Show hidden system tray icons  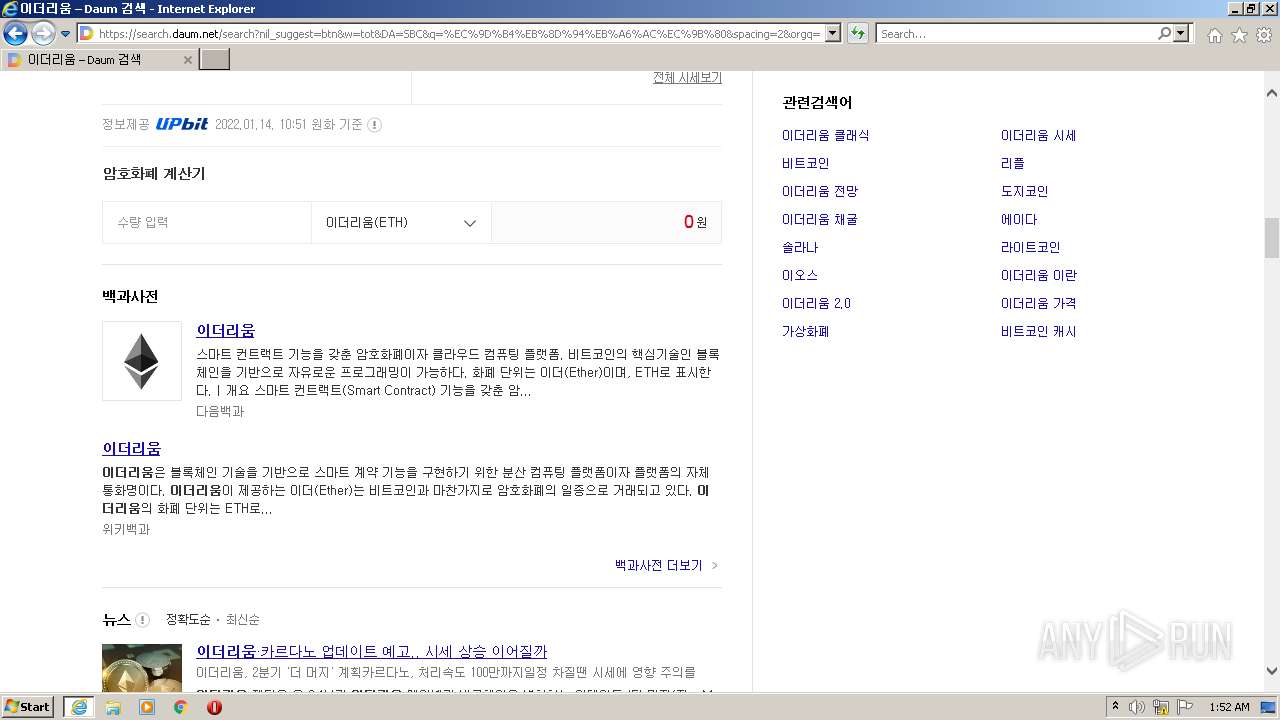point(1115,707)
